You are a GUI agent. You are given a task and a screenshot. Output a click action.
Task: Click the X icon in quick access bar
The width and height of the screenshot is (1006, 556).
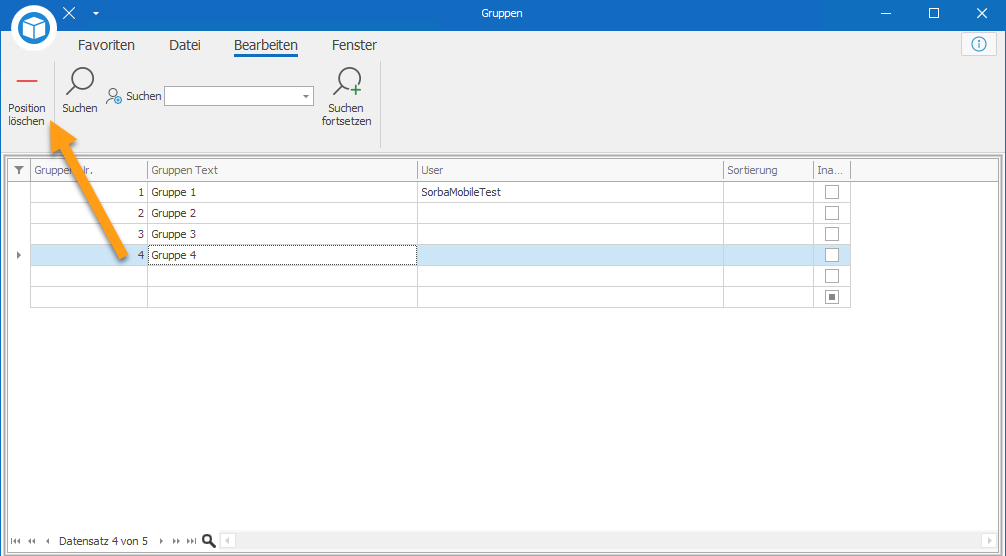[x=69, y=13]
